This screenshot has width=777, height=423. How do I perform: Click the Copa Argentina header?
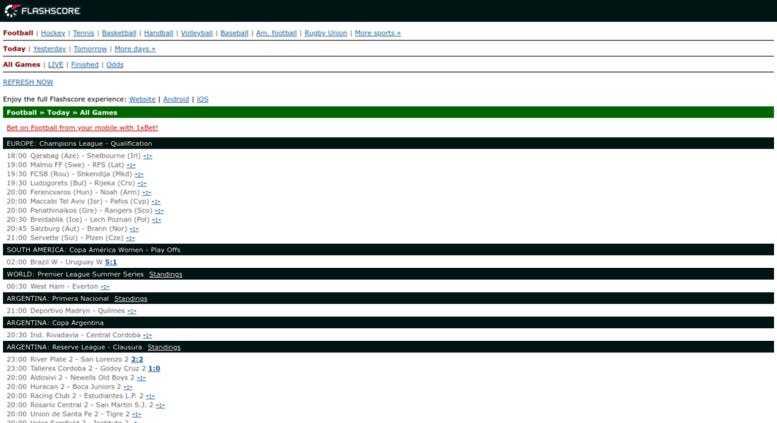tap(388, 323)
